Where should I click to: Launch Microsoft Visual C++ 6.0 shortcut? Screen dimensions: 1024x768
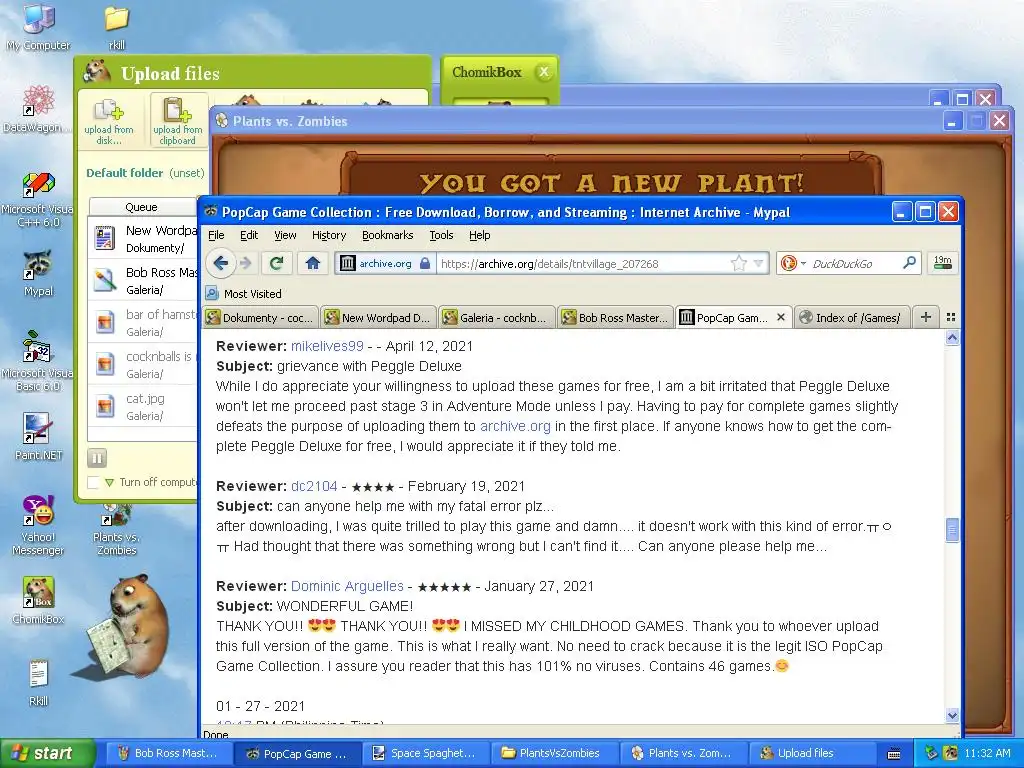37,199
